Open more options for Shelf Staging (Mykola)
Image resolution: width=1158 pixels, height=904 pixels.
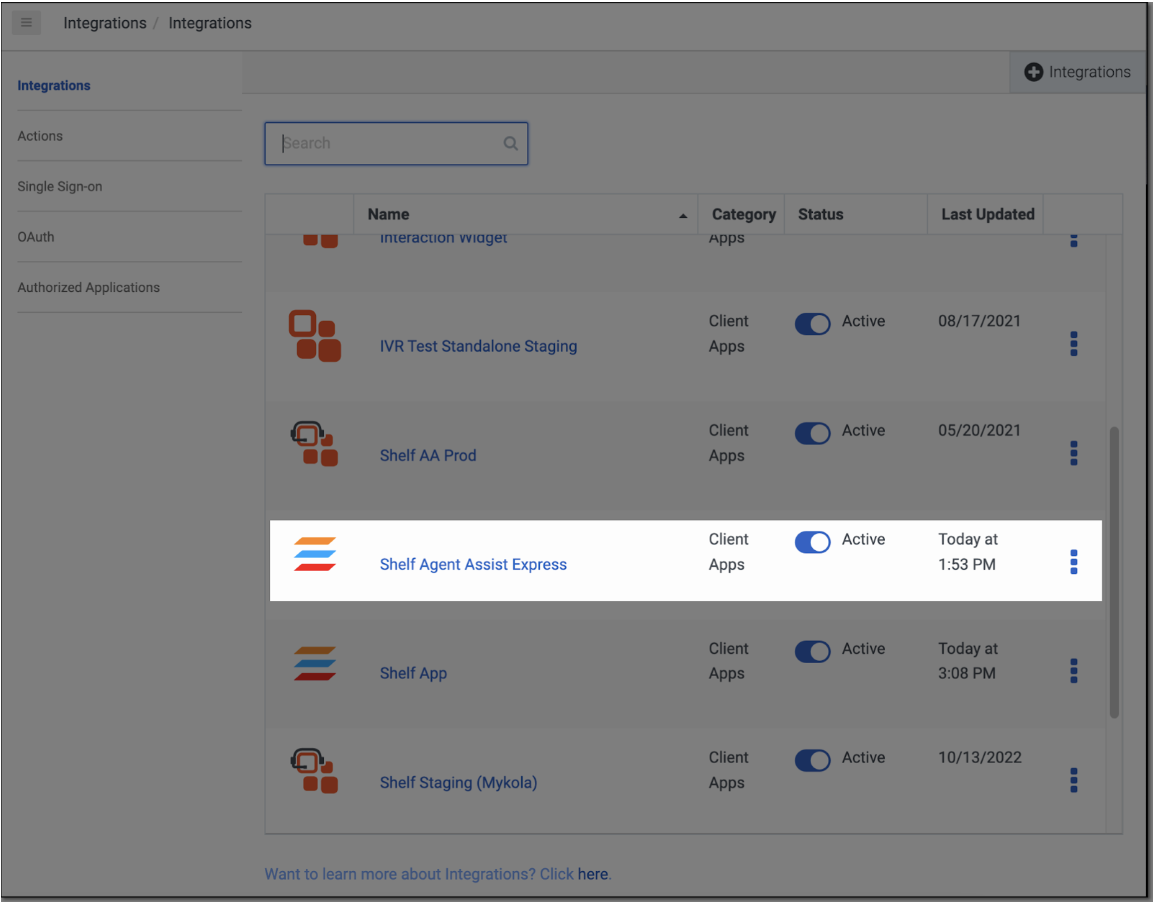pyautogui.click(x=1074, y=780)
